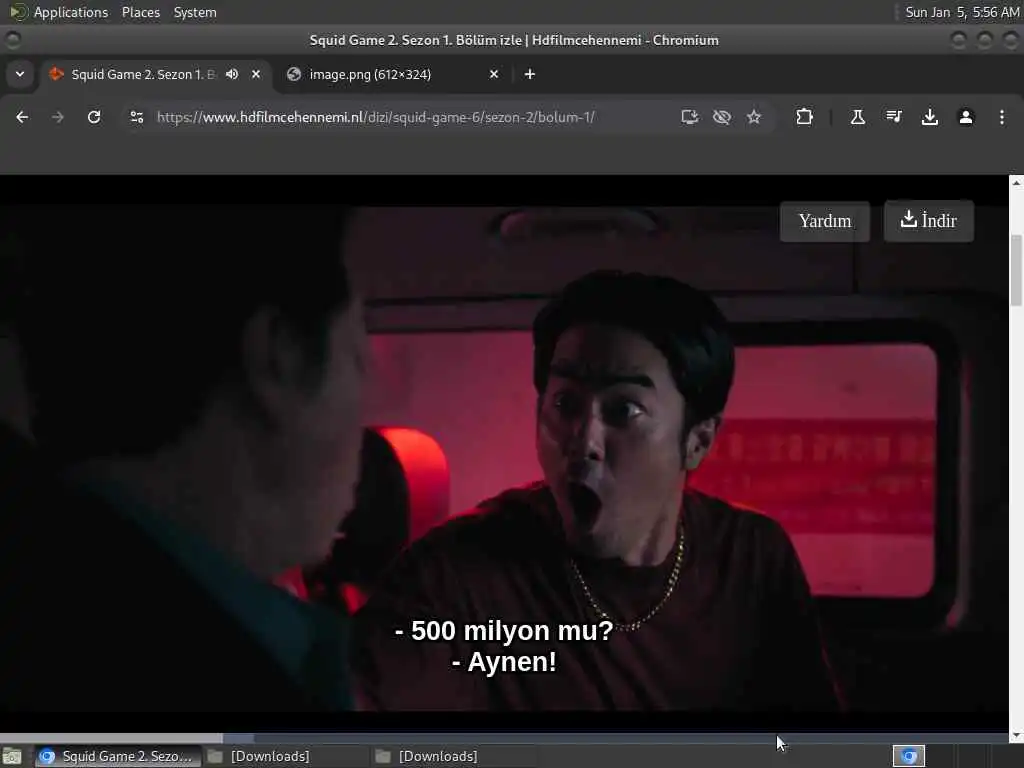The image size is (1024, 768).
Task: Click the Yardım button
Action: point(825,221)
